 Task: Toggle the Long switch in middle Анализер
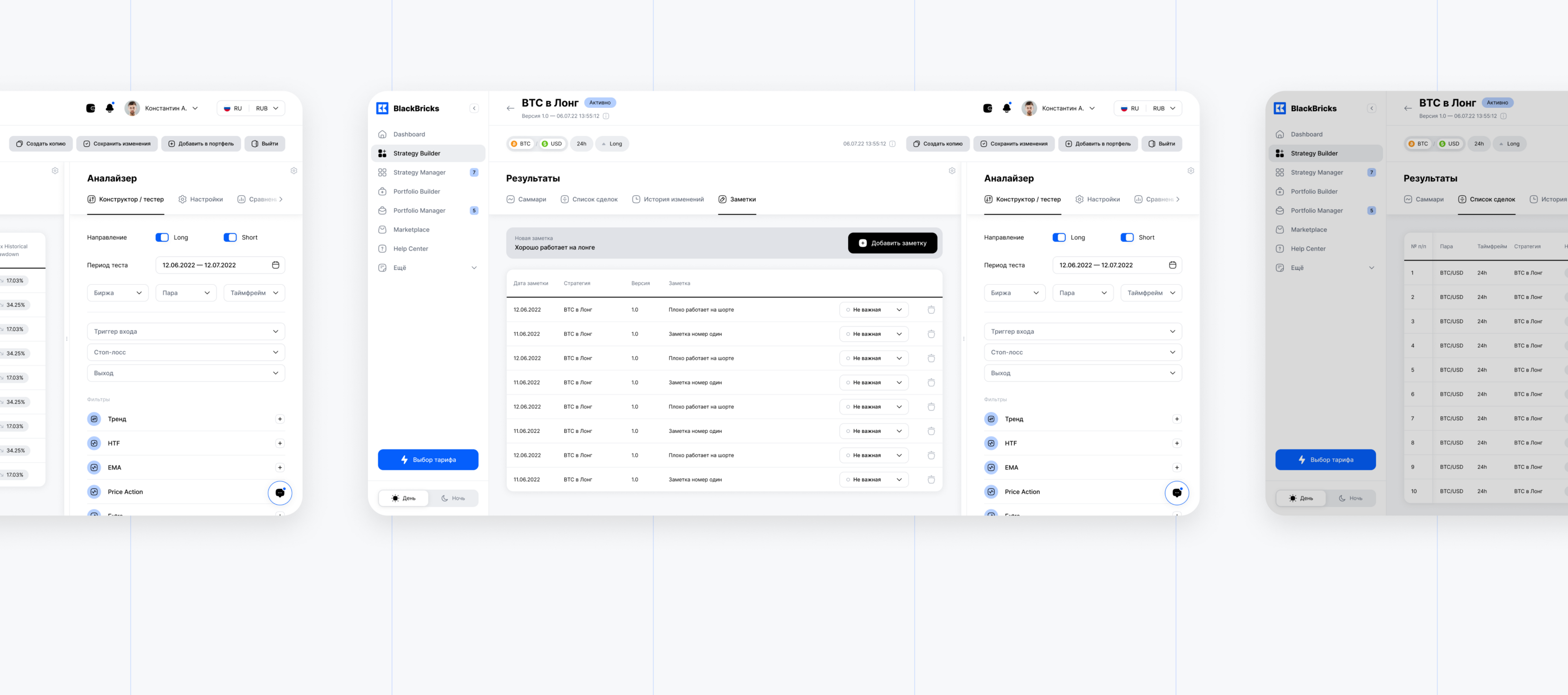[x=1059, y=238]
